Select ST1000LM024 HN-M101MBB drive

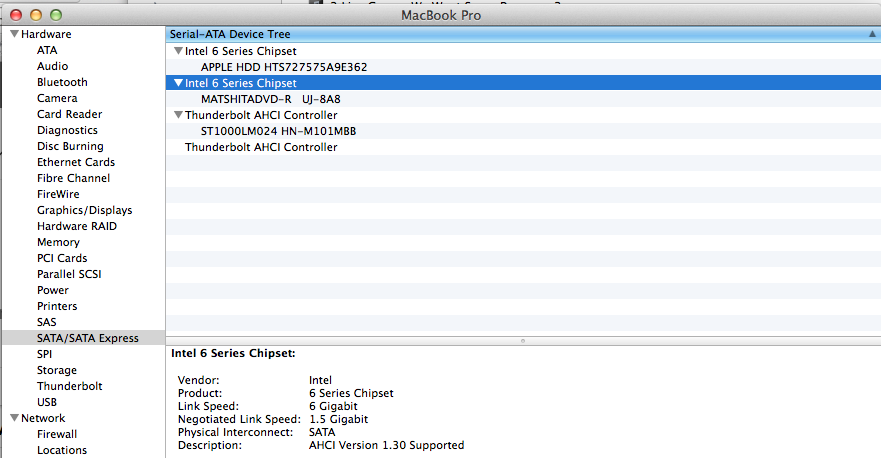point(523,131)
